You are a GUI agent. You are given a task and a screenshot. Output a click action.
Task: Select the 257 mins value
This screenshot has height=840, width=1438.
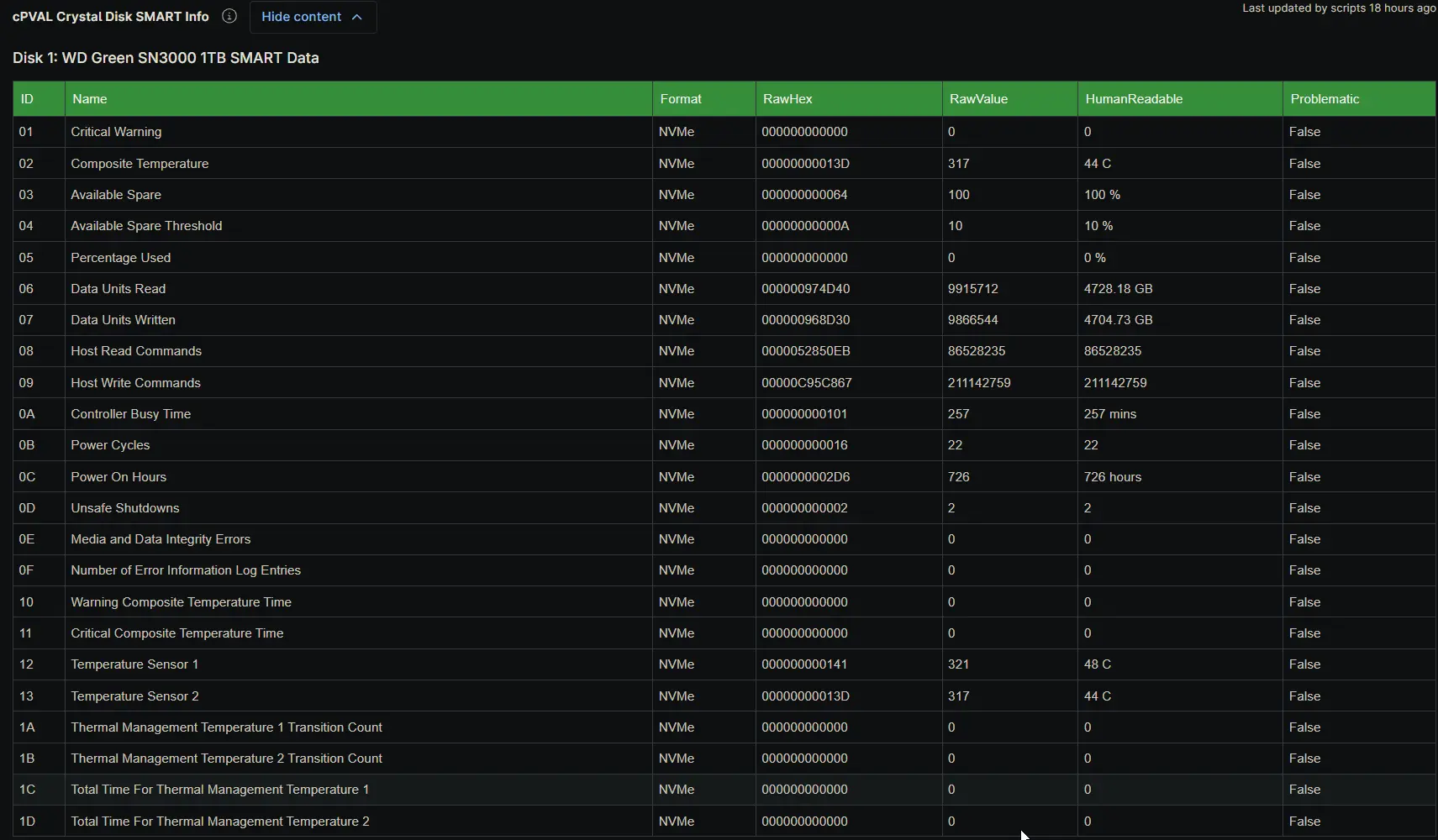click(1110, 414)
